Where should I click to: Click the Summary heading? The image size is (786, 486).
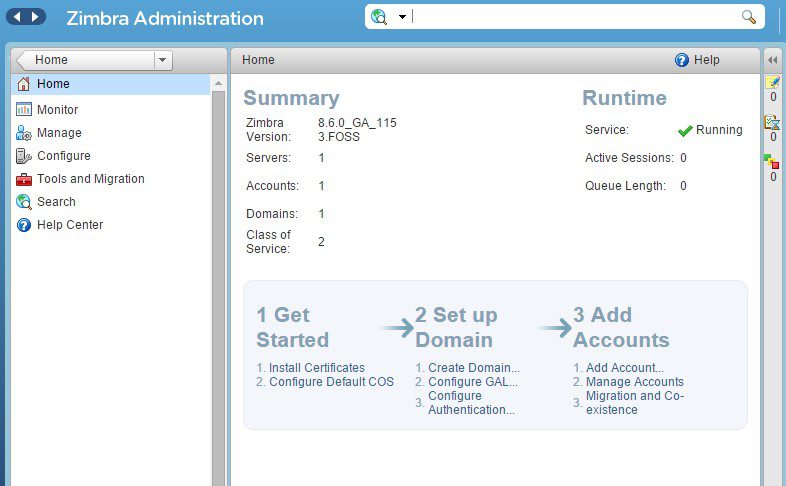[x=291, y=98]
